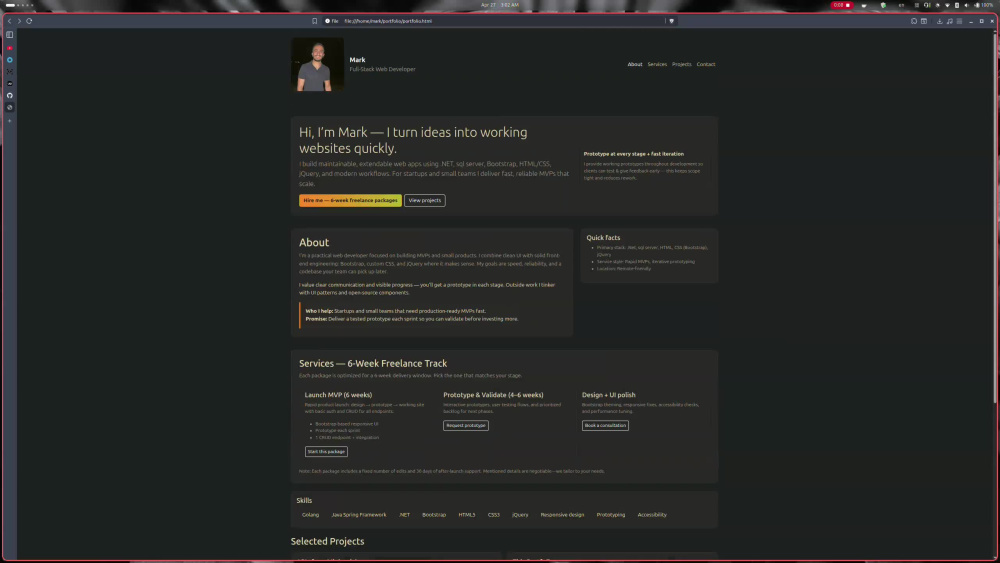Image resolution: width=1000 pixels, height=563 pixels.
Task: Click the Book a consultation button
Action: point(605,425)
